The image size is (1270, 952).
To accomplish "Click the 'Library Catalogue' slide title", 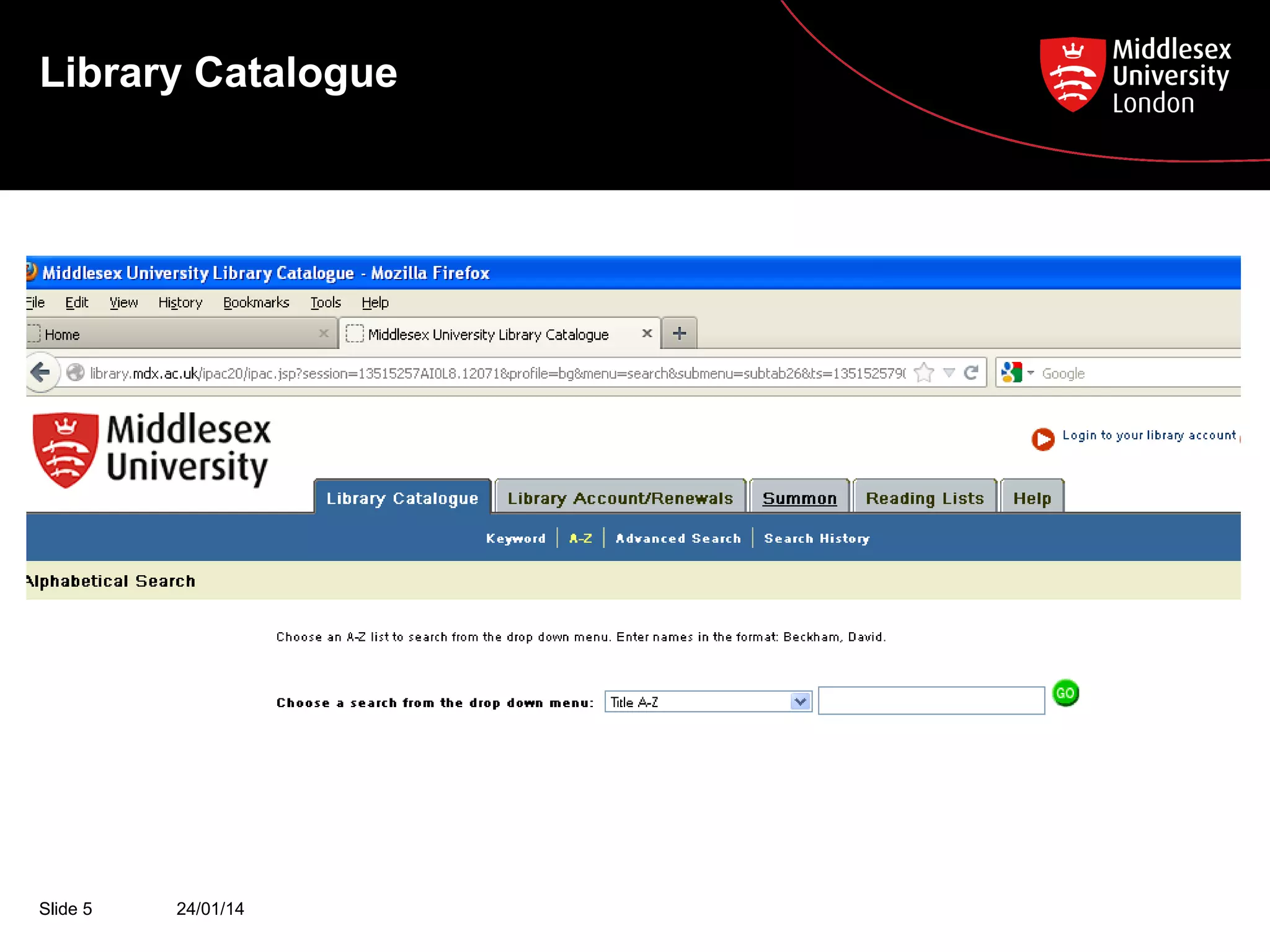I will [x=218, y=73].
